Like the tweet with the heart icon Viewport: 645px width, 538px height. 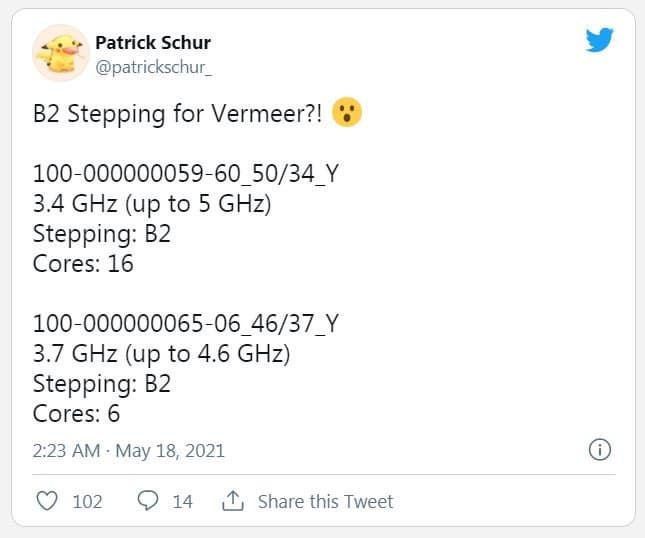47,501
